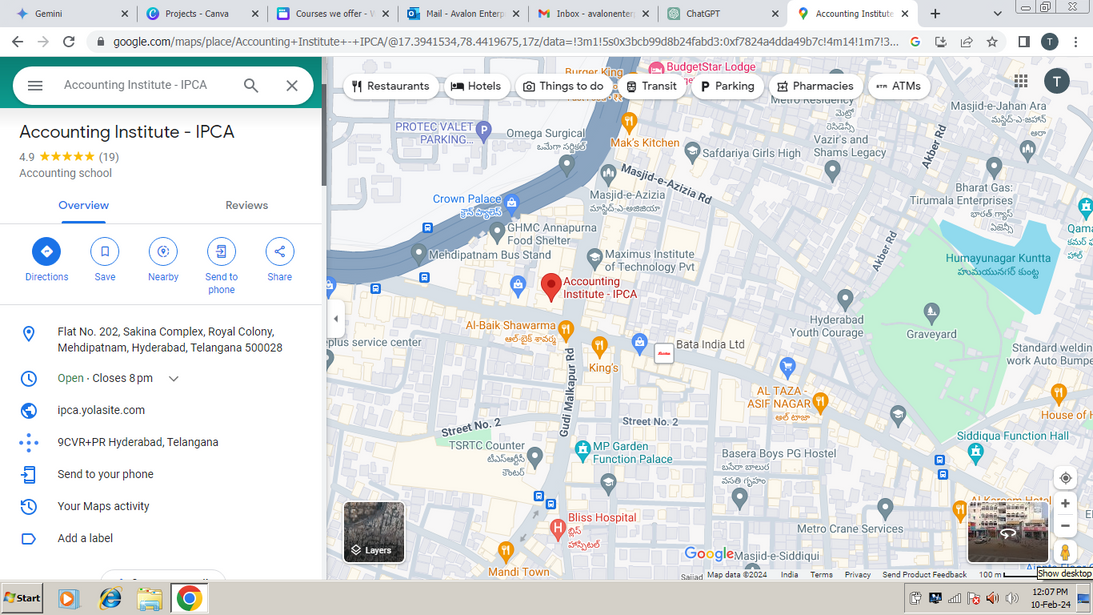Visit the ipca.yolasite.com website link
This screenshot has height=615, width=1093.
tap(101, 410)
